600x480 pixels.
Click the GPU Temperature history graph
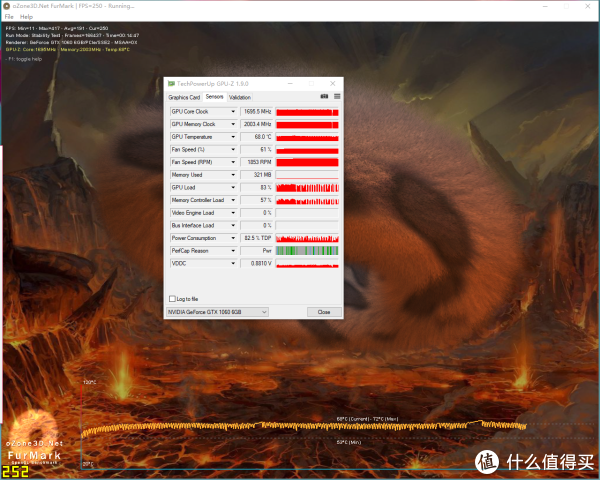[307, 137]
